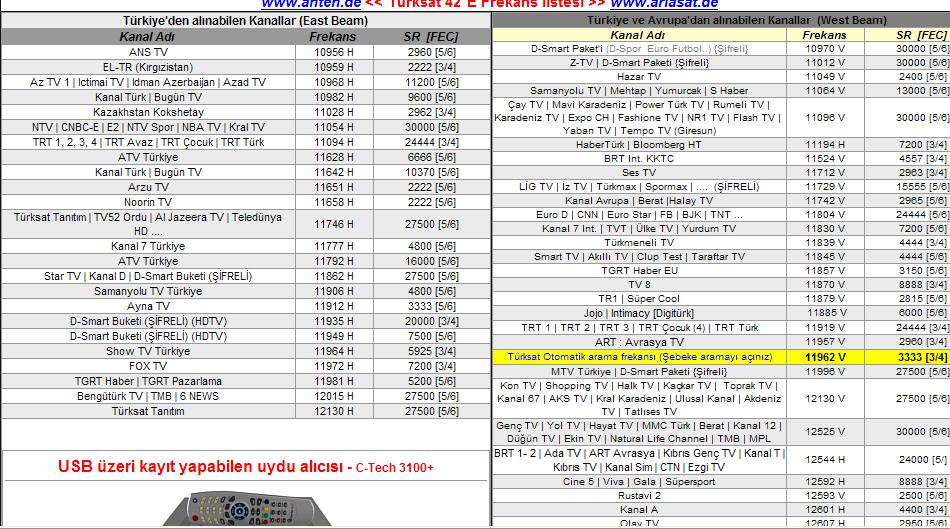Select Kanal 7 Int. | TVT row

tap(721, 228)
